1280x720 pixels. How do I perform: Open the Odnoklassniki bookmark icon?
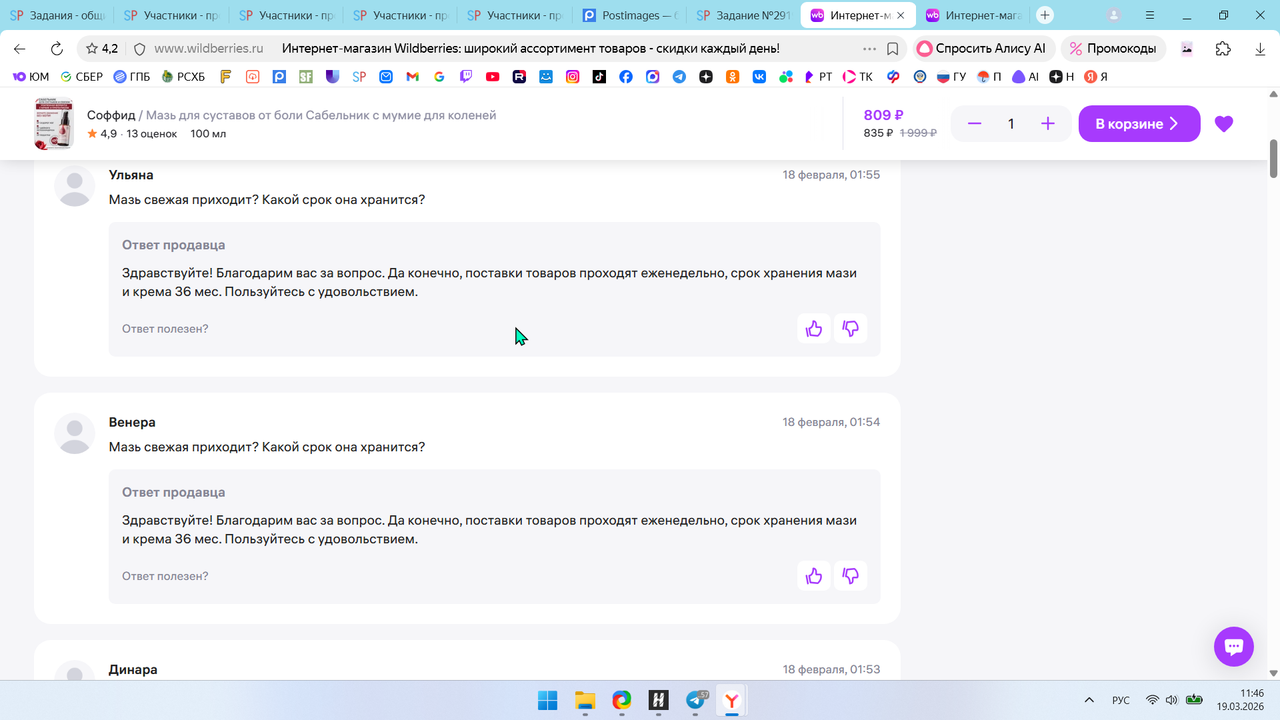[733, 77]
